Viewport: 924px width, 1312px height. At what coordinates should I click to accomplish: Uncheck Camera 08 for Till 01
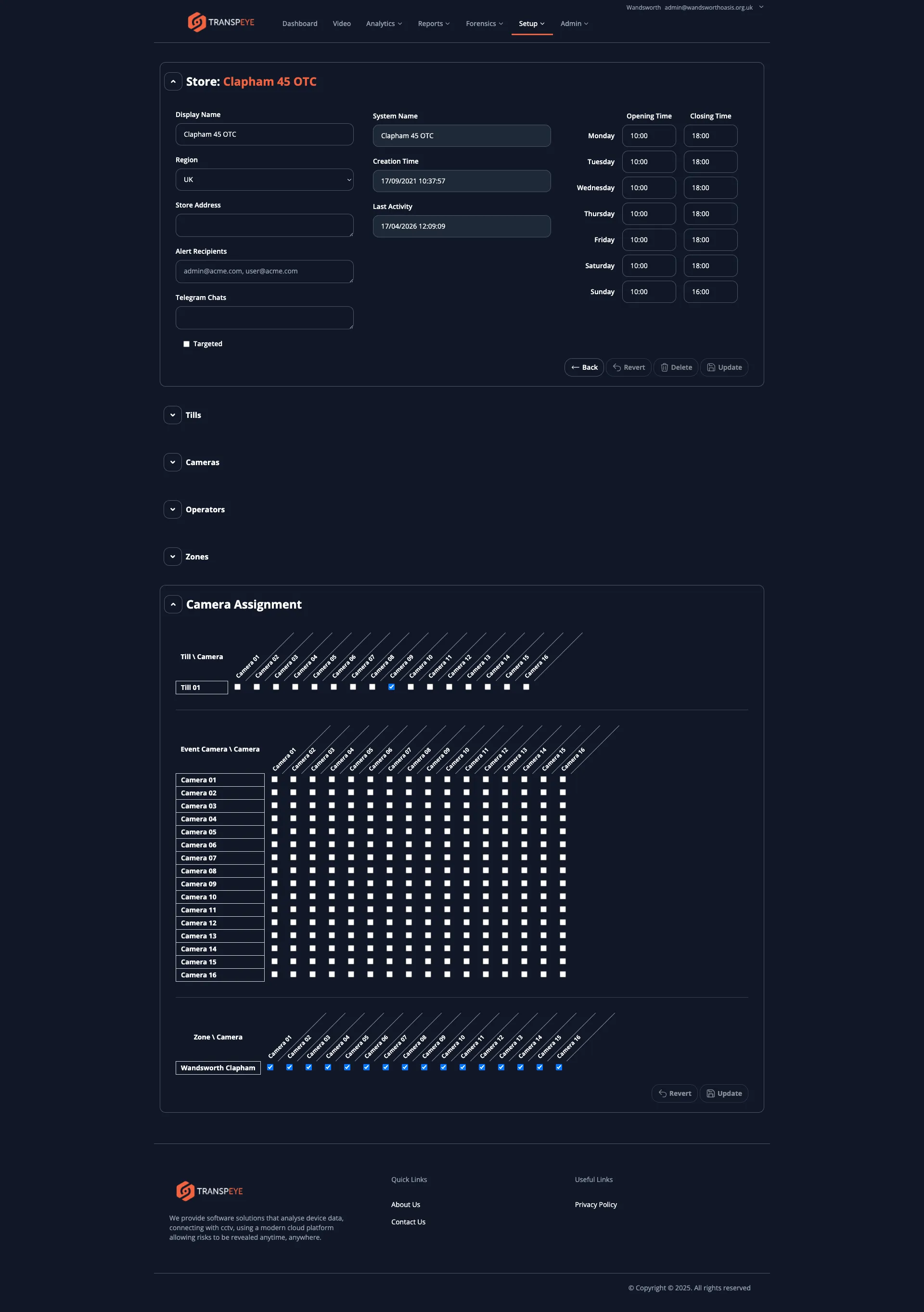[x=391, y=688]
